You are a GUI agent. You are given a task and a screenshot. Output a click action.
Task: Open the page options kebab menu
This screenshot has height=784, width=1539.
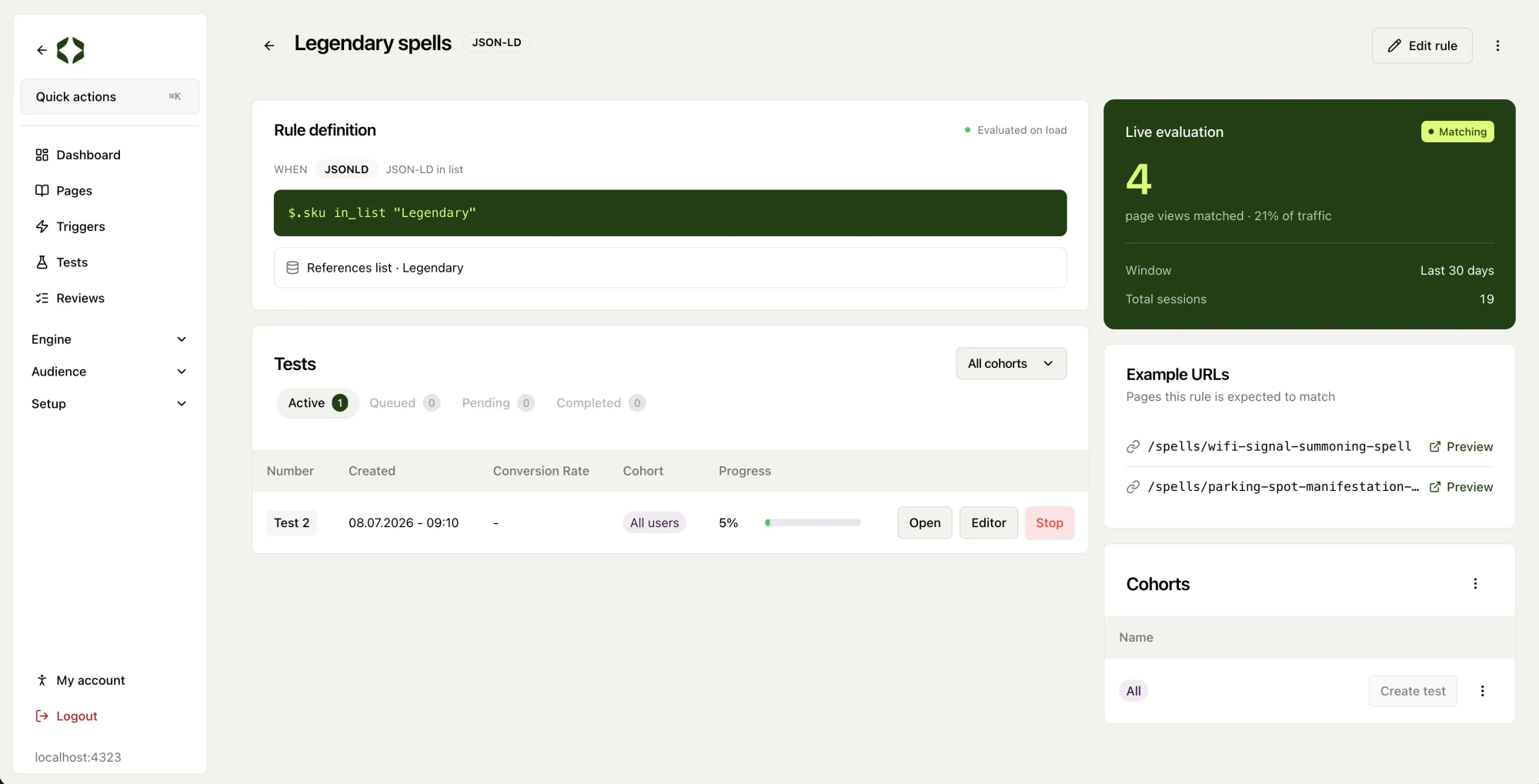(1497, 45)
